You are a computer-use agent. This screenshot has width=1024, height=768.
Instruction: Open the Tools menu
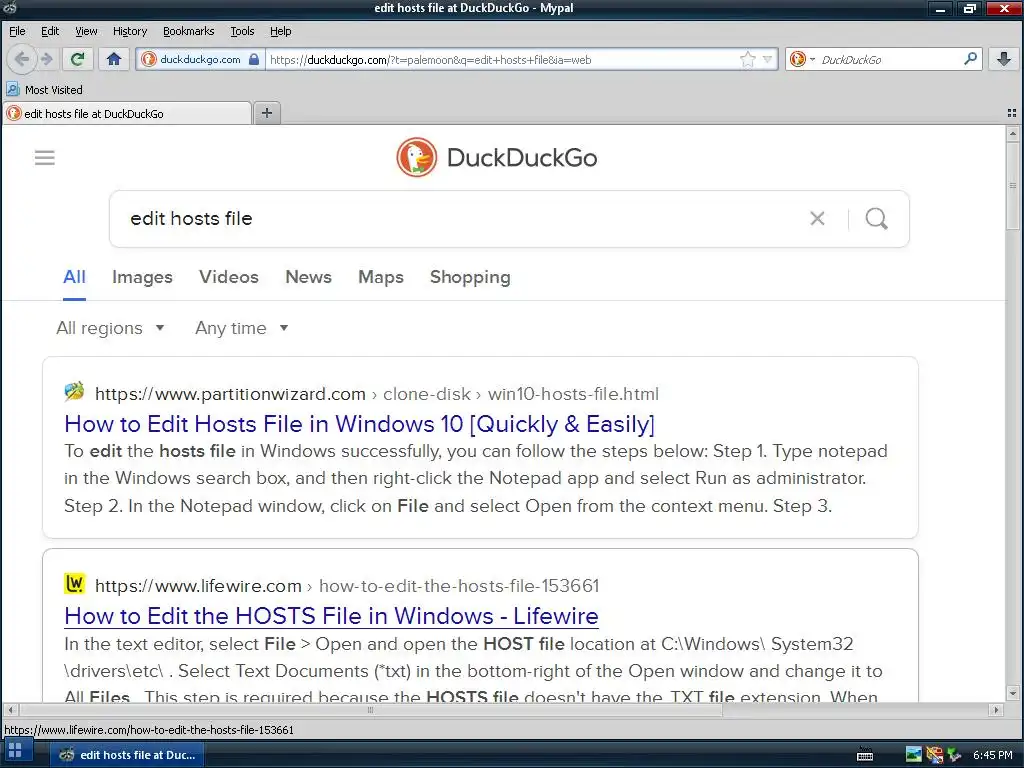pyautogui.click(x=242, y=31)
